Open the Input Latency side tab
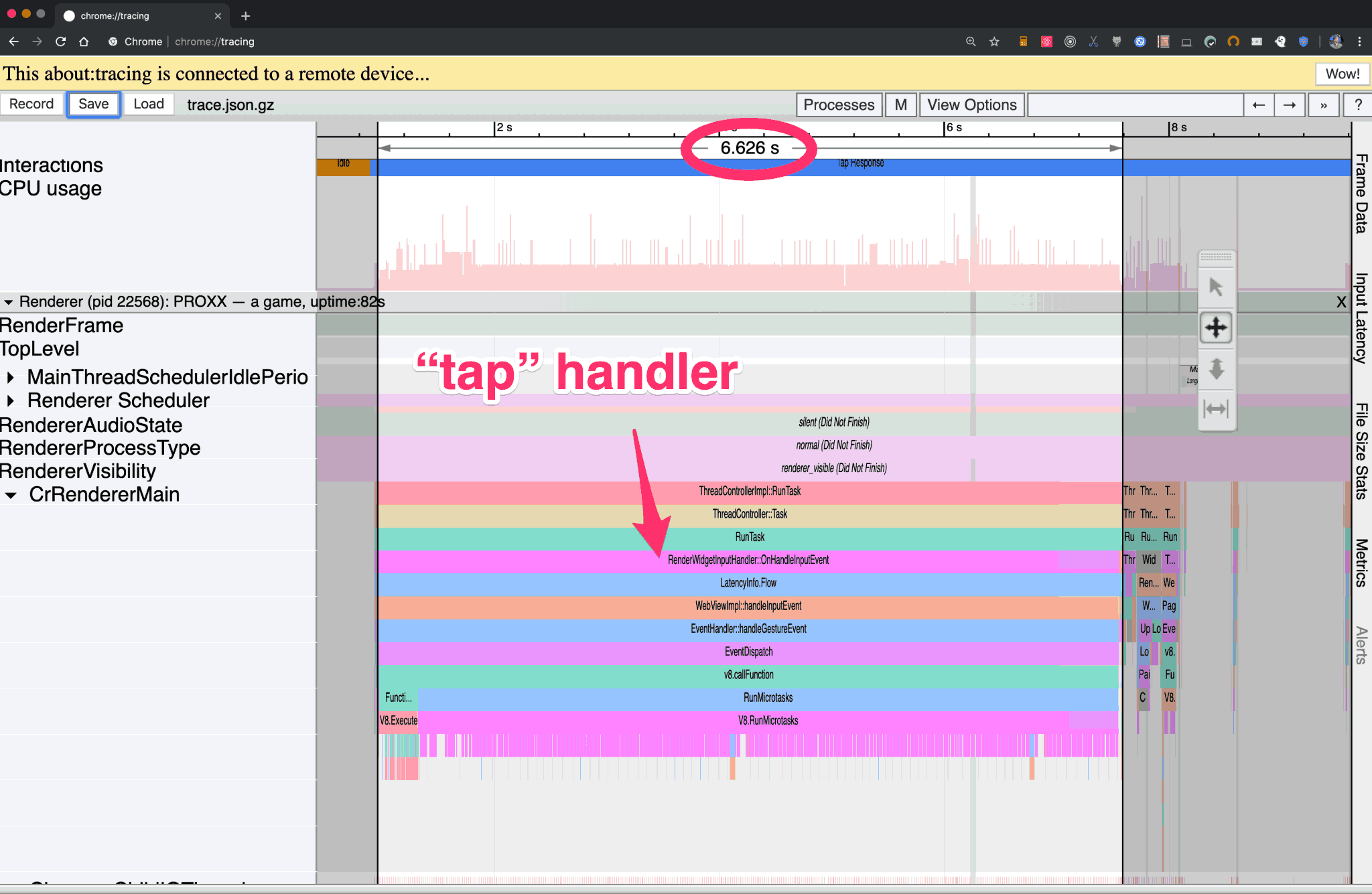This screenshot has height=894, width=1372. click(1361, 318)
